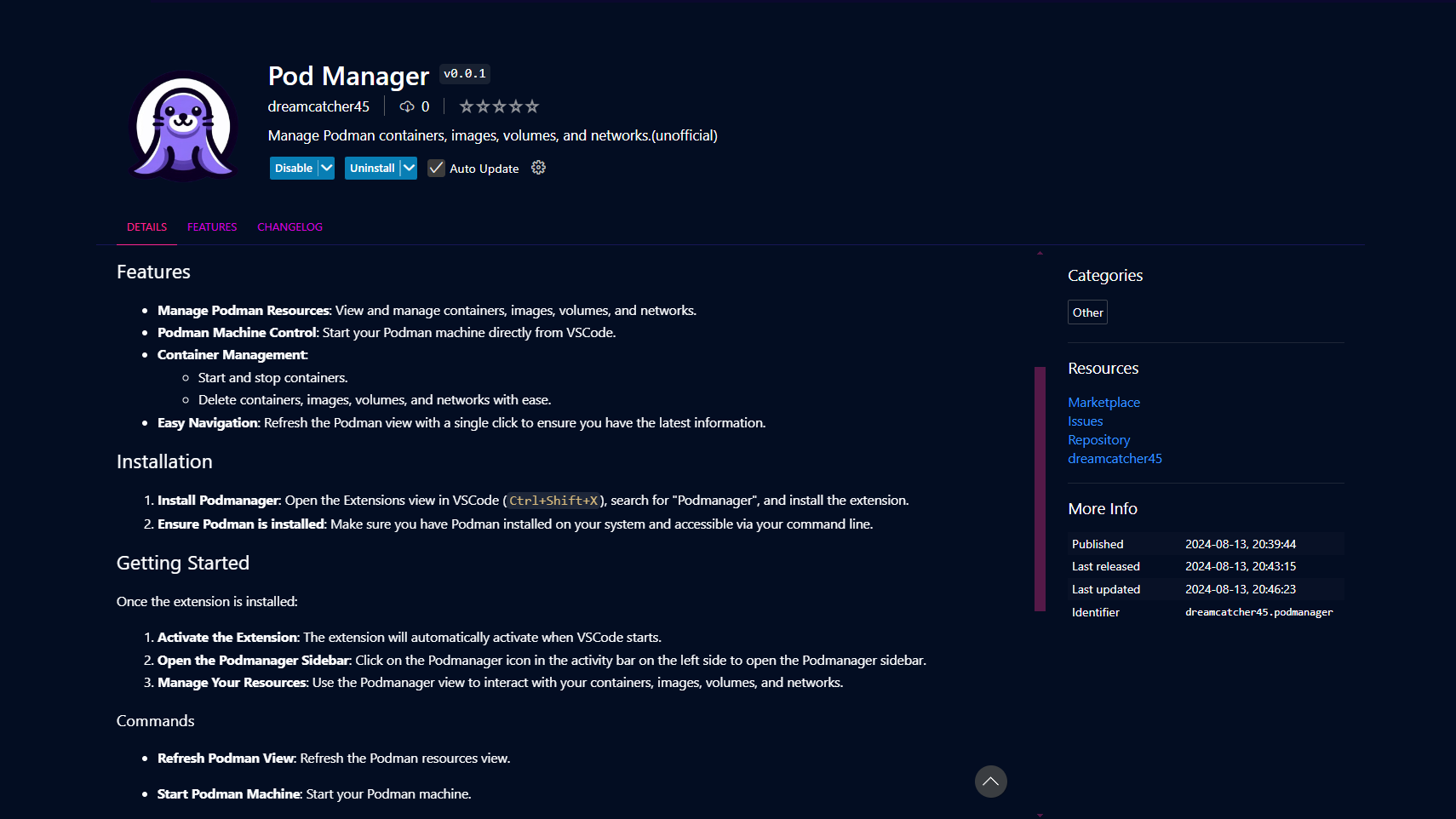
Task: Click the five-star rating
Action: coord(499,106)
